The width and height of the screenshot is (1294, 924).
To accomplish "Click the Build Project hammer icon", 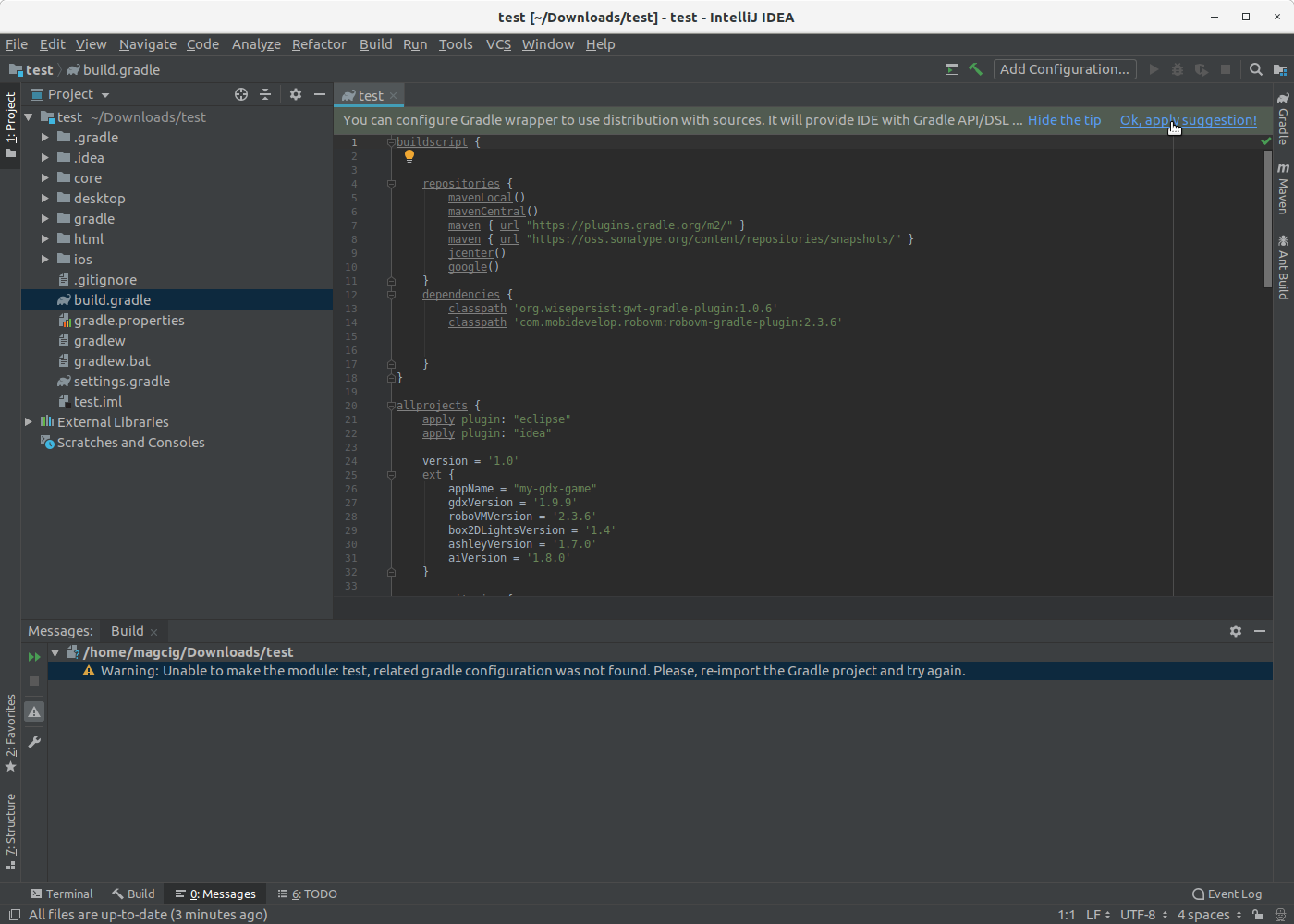I will 975,69.
